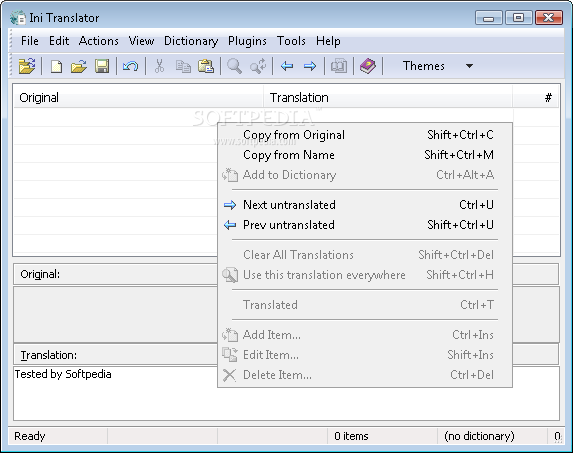
Task: Close the Ini Translator window
Action: (x=549, y=18)
